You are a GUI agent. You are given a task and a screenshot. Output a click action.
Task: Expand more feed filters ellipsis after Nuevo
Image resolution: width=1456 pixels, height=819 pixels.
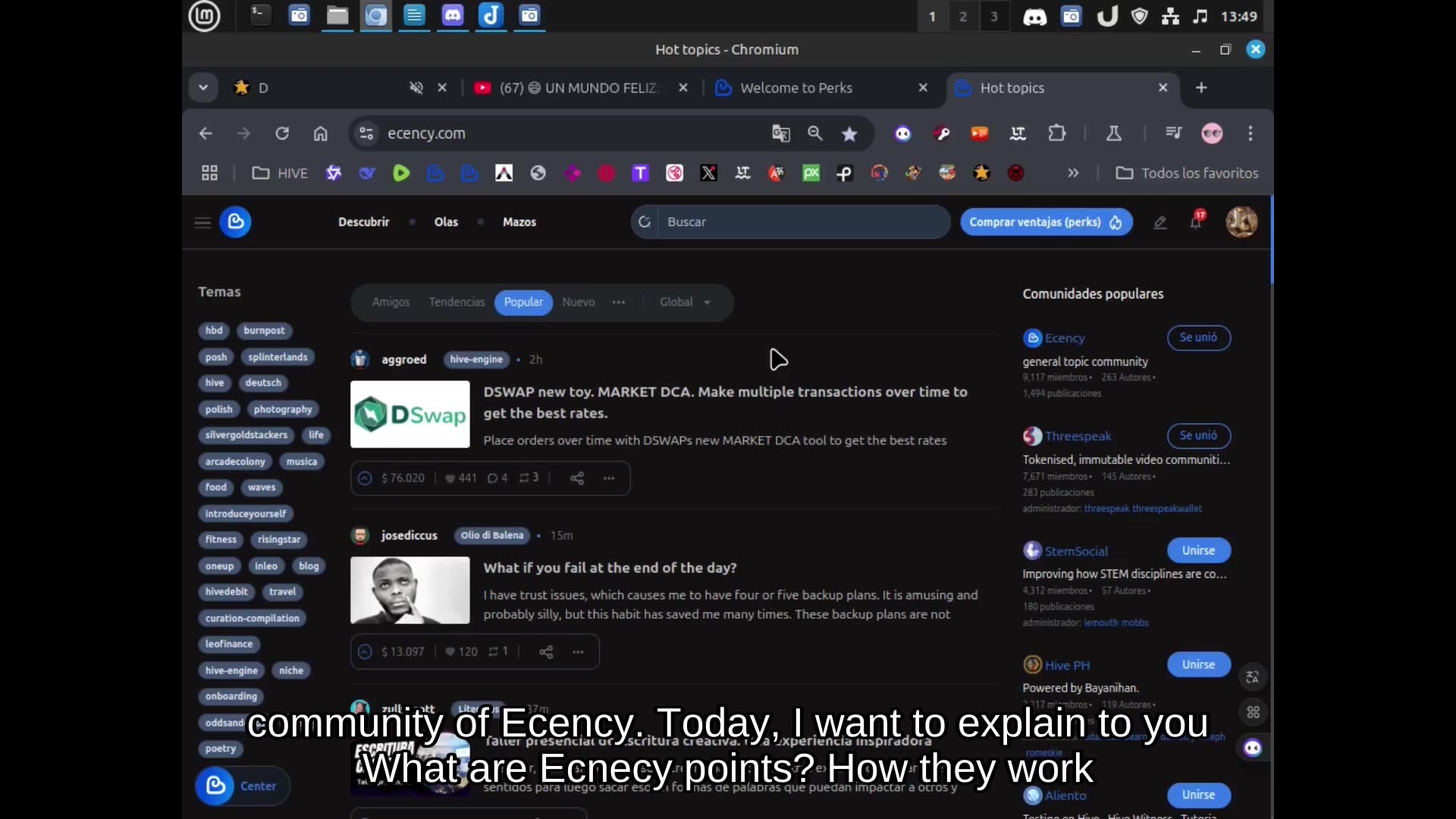[619, 302]
